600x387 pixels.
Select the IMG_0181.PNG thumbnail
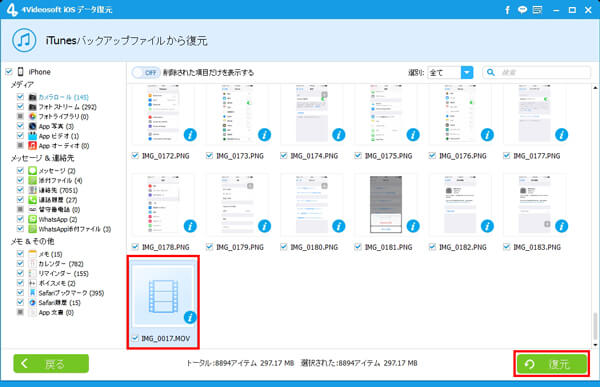click(386, 204)
